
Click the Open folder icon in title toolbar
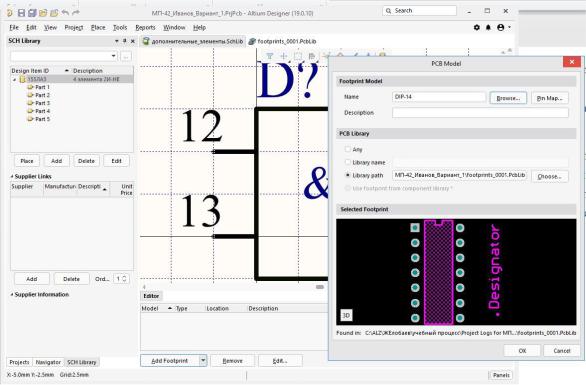(43, 13)
